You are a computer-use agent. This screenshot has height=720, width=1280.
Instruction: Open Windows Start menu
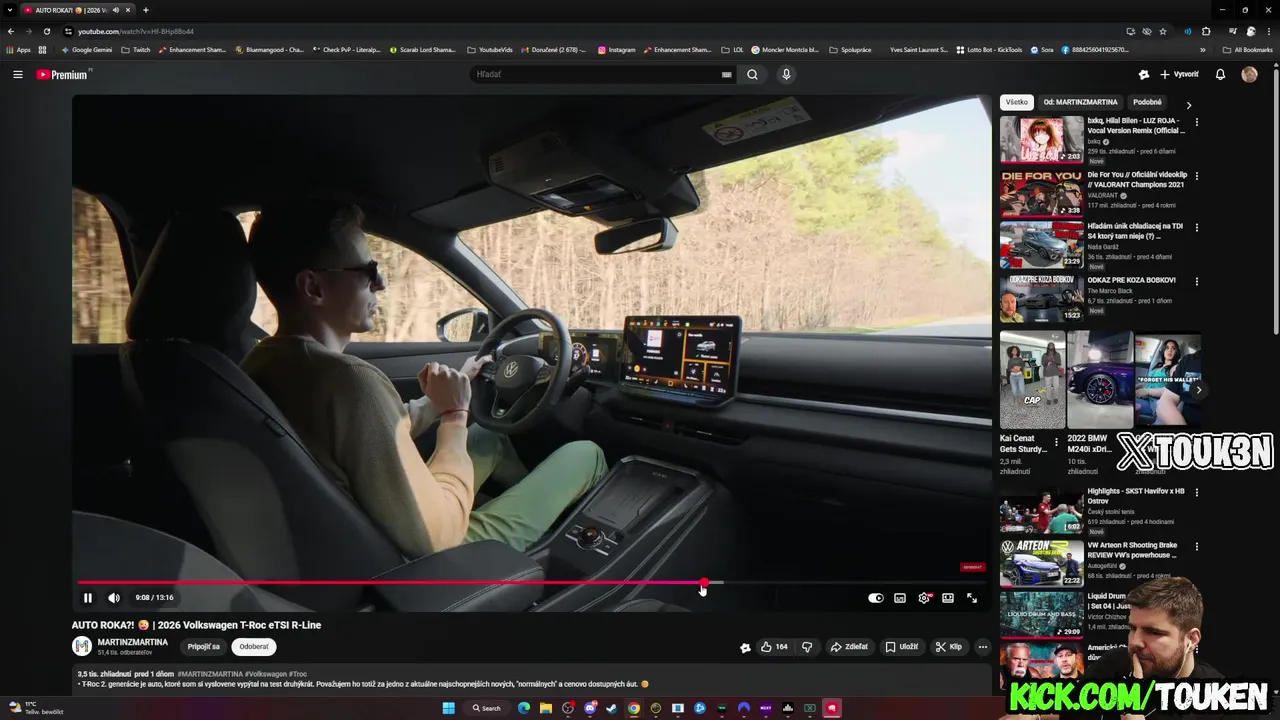point(448,708)
